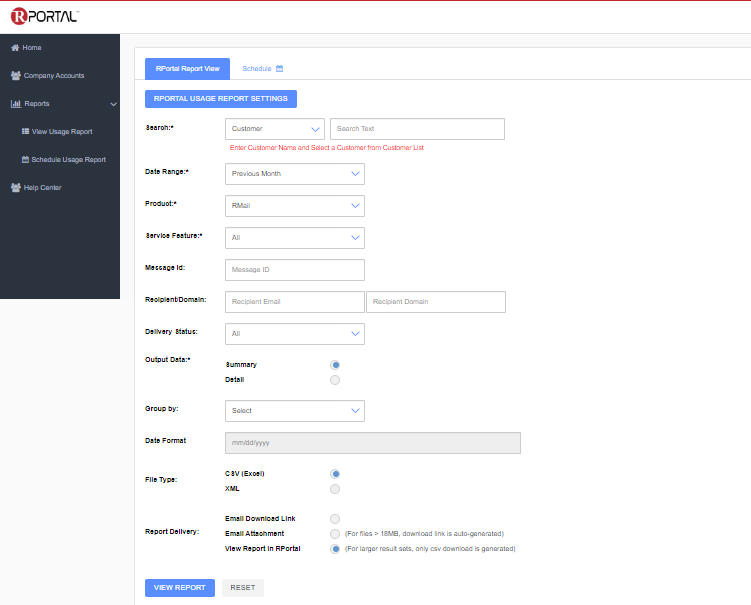The image size is (751, 605).
Task: Click the calendar icon on Schedule tab
Action: click(280, 68)
